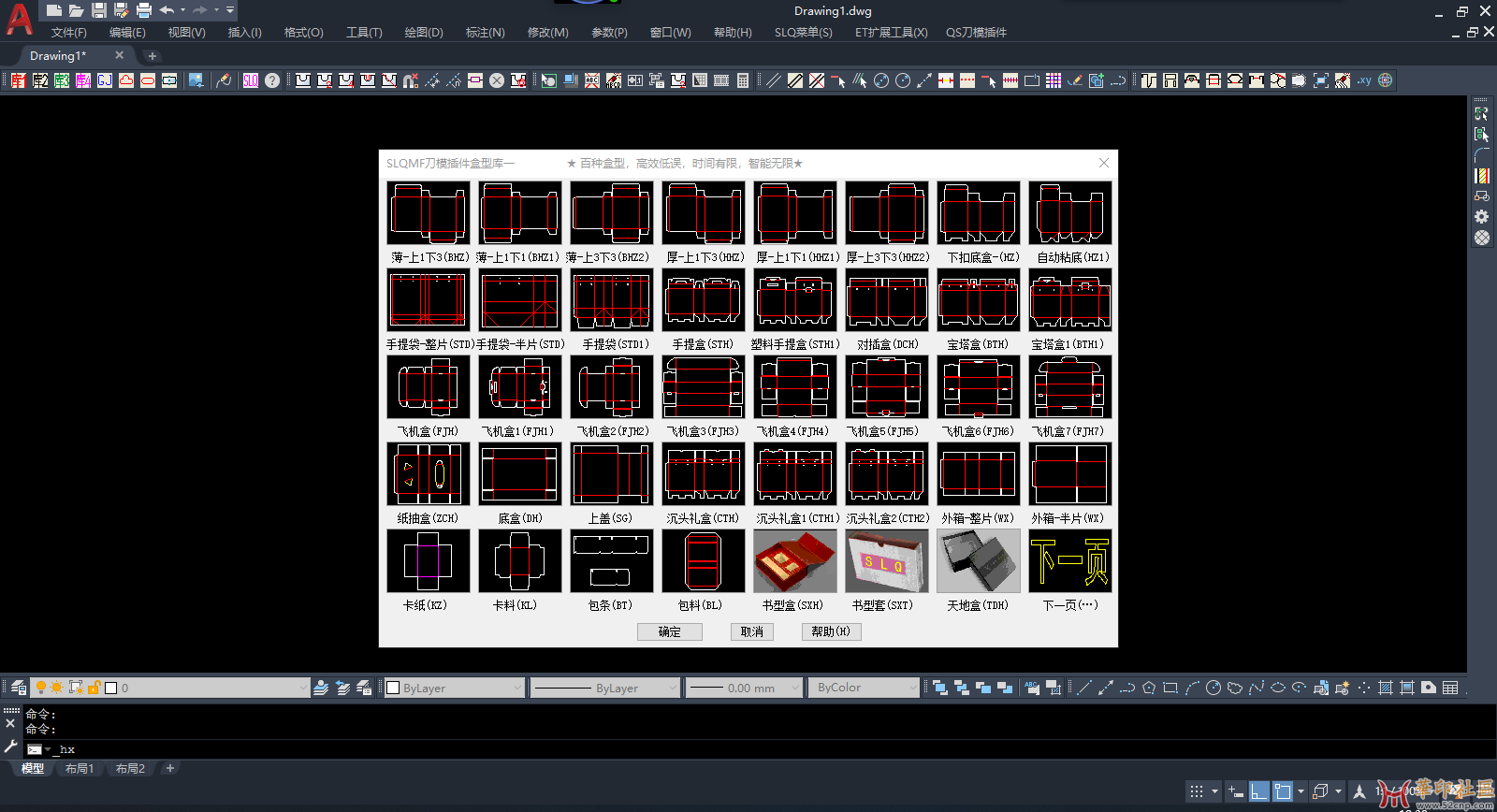
Task: Click the layer 0 color swatch
Action: point(111,688)
